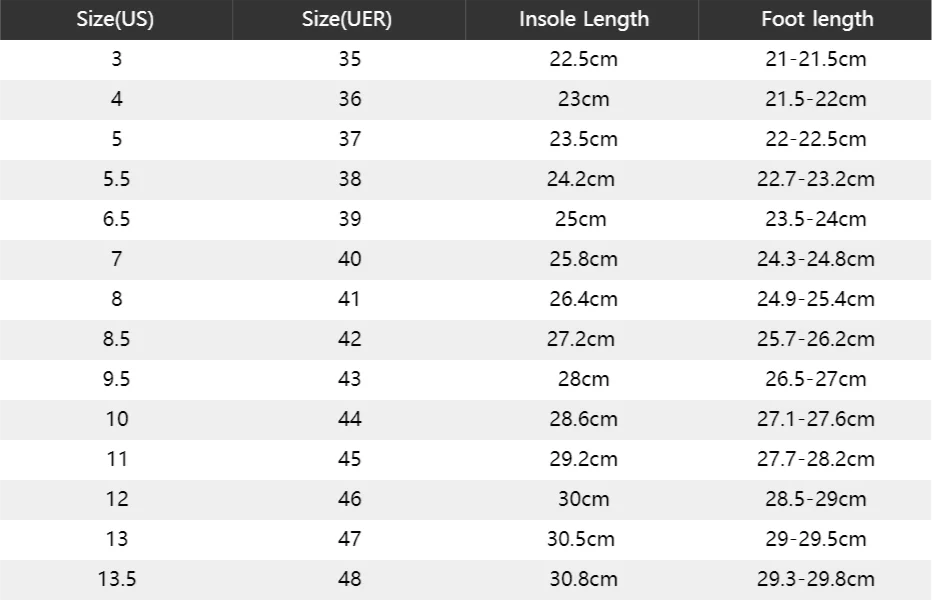Screen dimensions: 932x600
Task: Click the 27.1-27.6cm foot length cell
Action: click(x=816, y=419)
